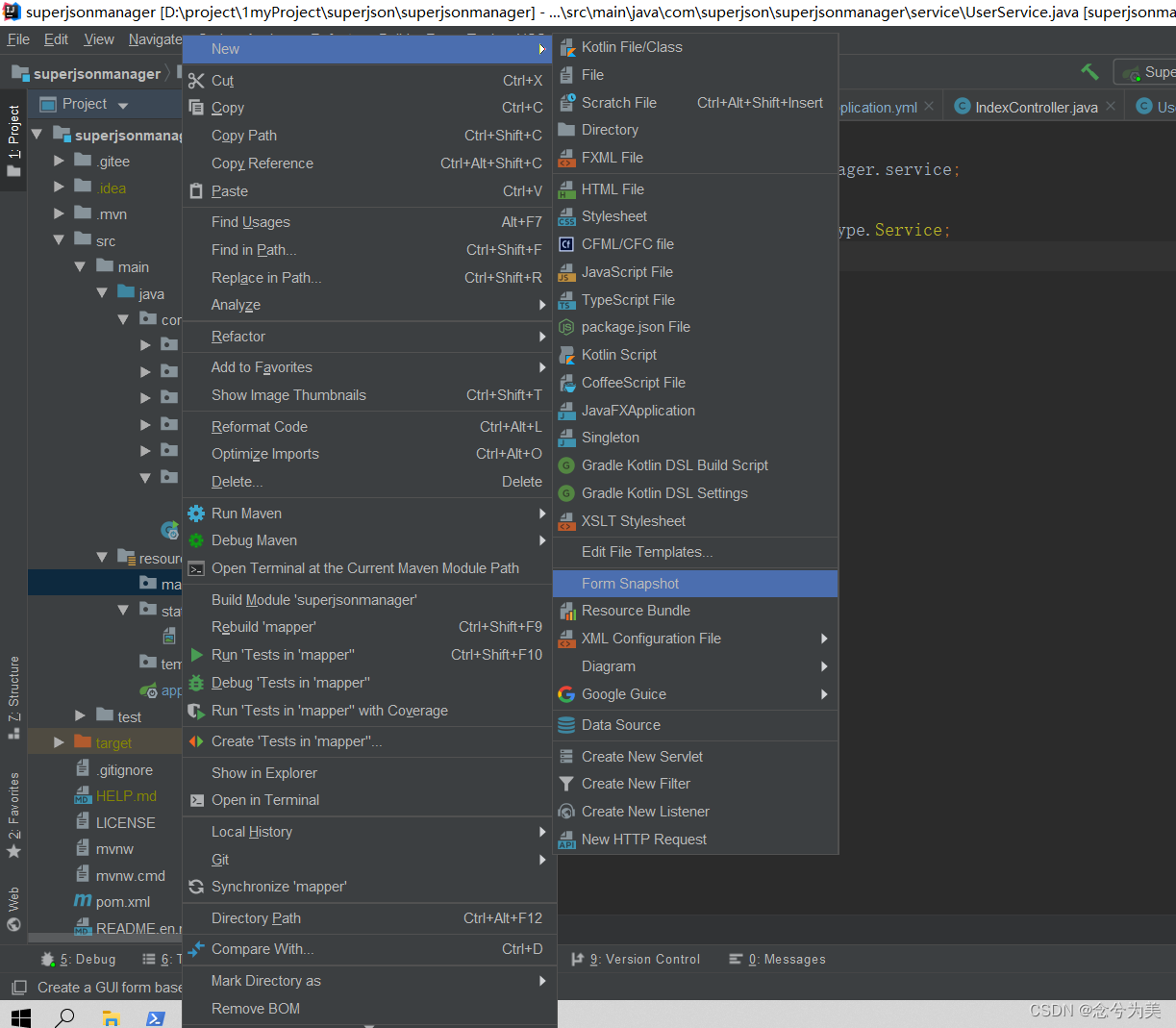
Task: Click the Gradle Kotlin DSL Build Script icon
Action: click(x=567, y=465)
